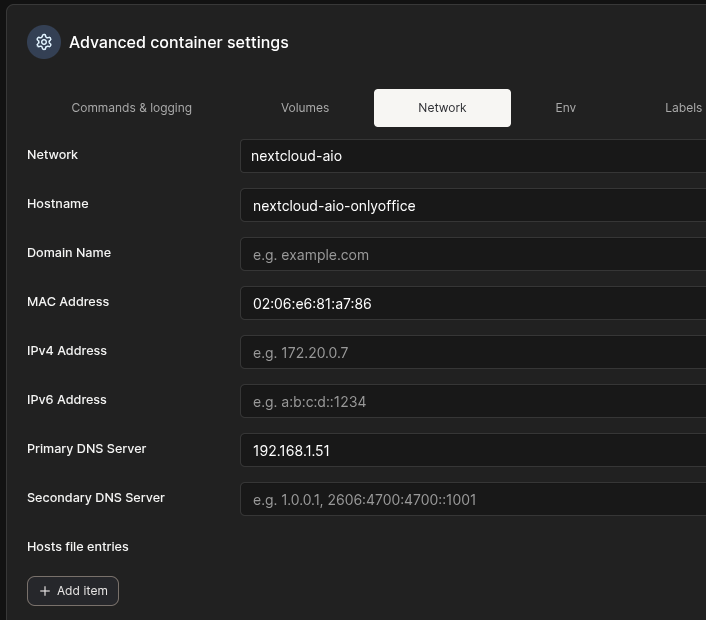Image resolution: width=706 pixels, height=620 pixels.
Task: Go to the Env tab
Action: point(566,108)
